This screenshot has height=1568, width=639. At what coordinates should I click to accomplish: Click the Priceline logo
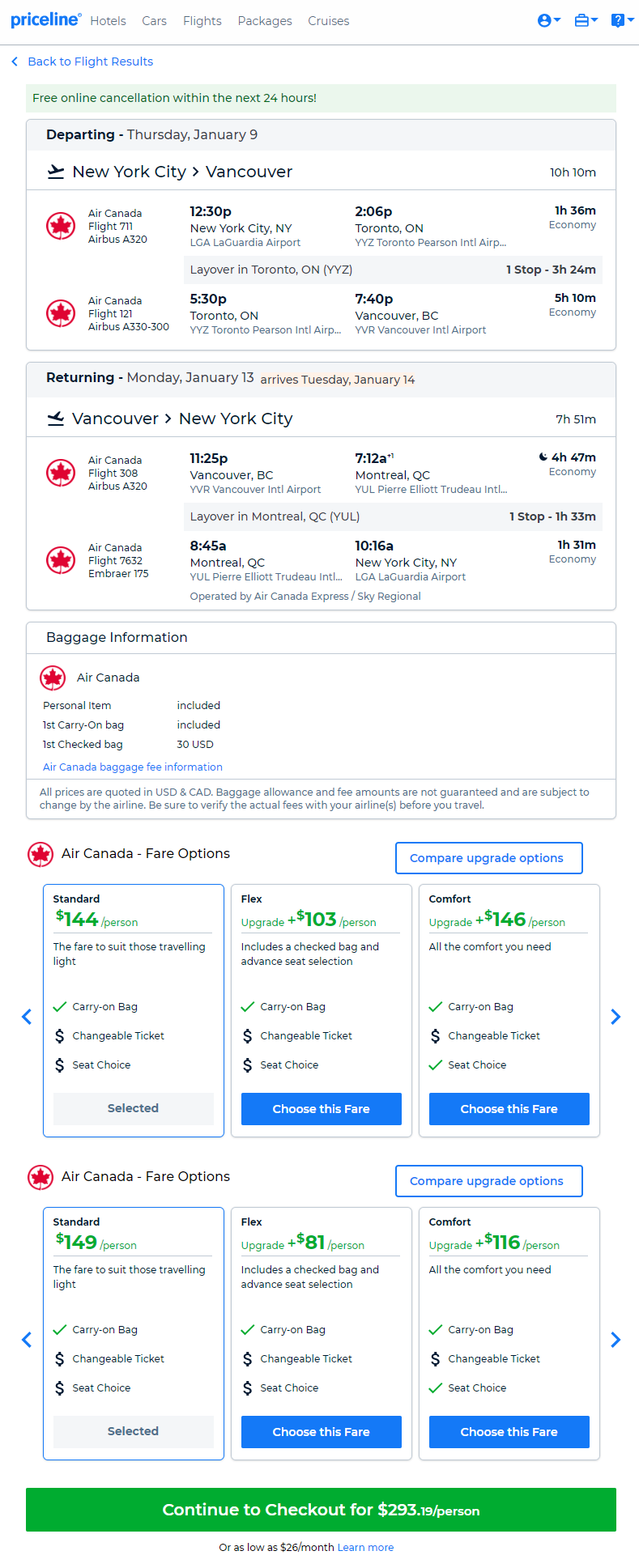pos(46,19)
